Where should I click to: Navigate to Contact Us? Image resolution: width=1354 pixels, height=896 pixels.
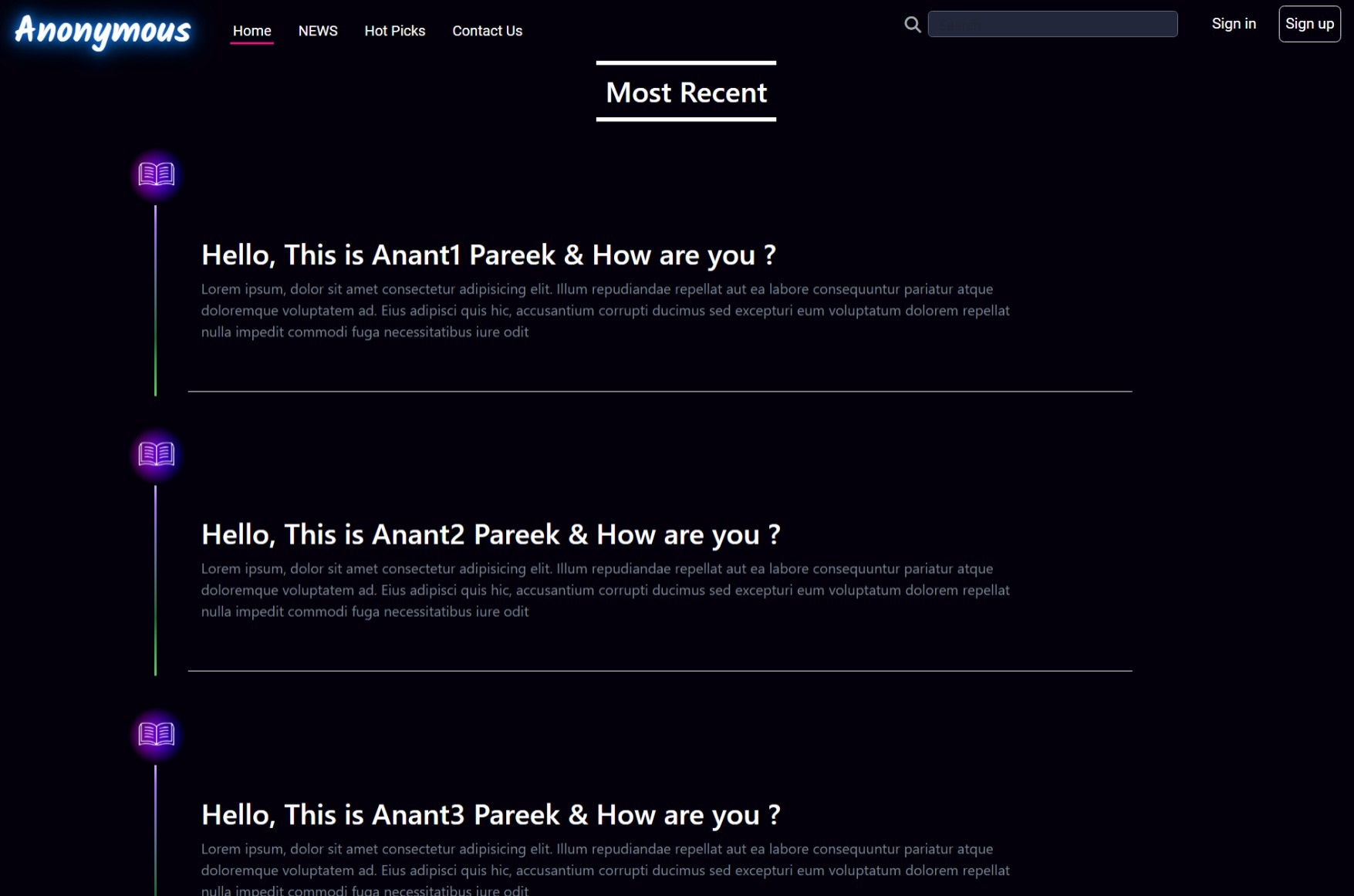click(487, 31)
